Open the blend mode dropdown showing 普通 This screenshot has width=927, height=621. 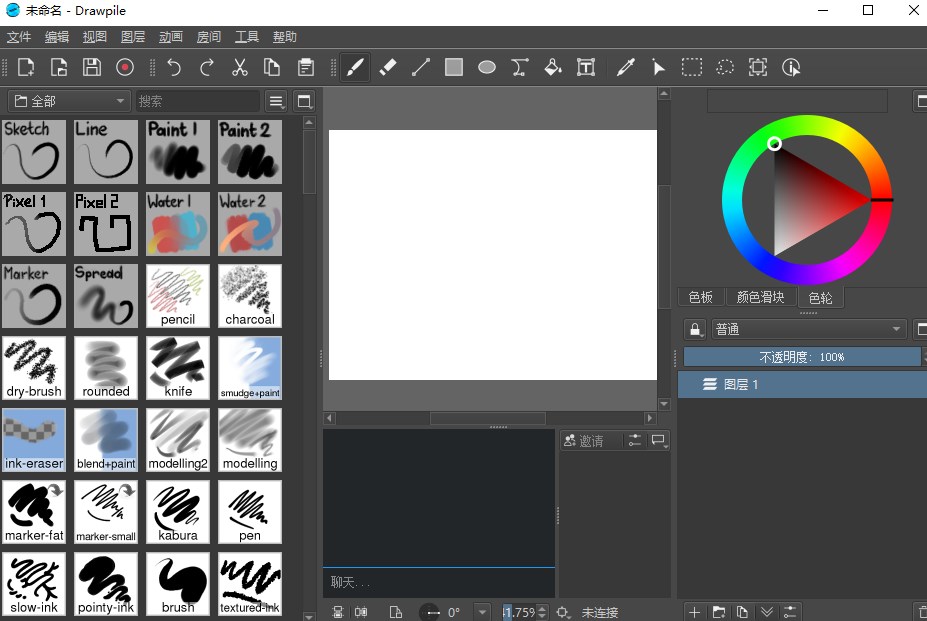click(808, 328)
